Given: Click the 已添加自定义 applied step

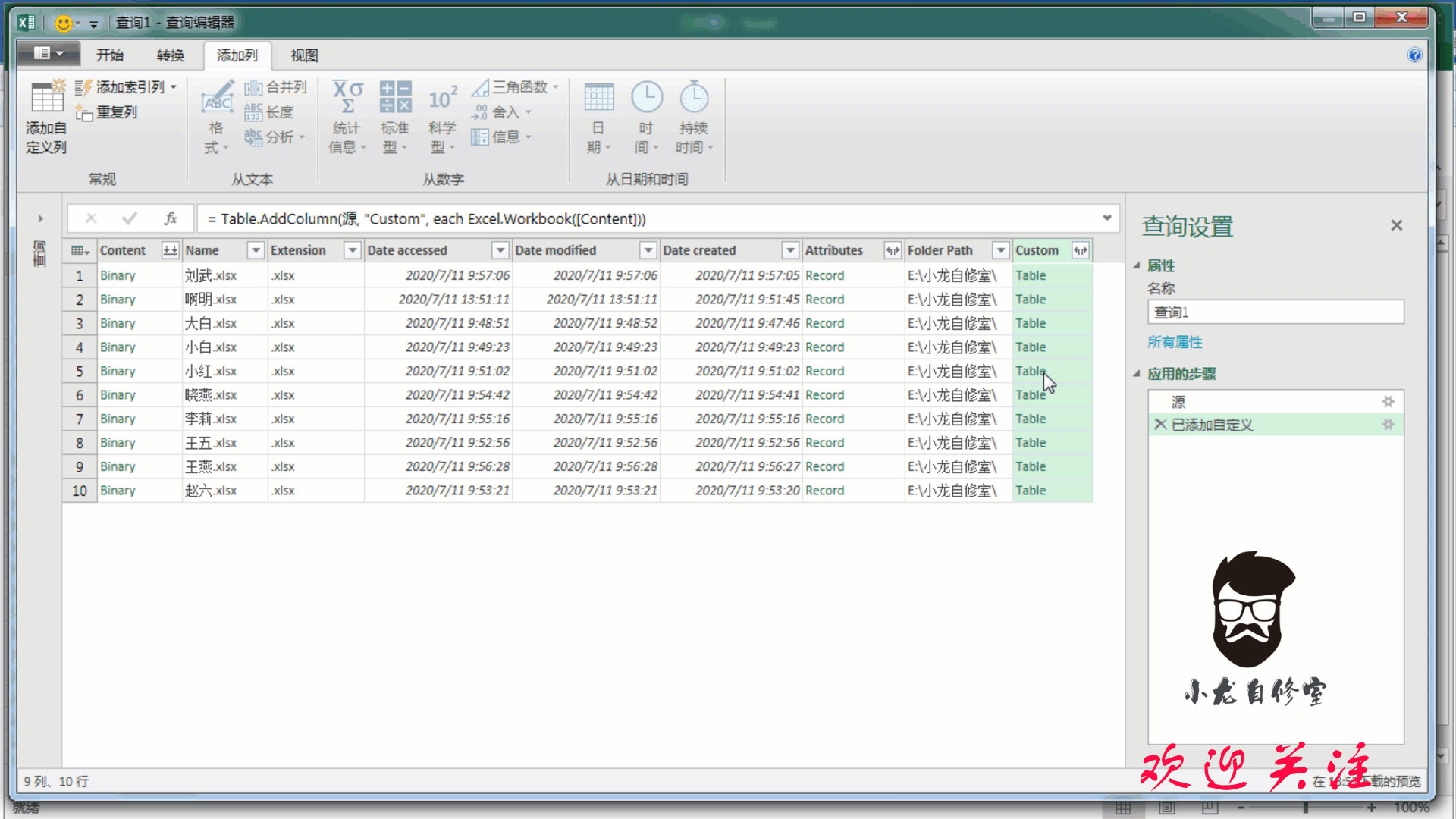Looking at the screenshot, I should pos(1212,424).
